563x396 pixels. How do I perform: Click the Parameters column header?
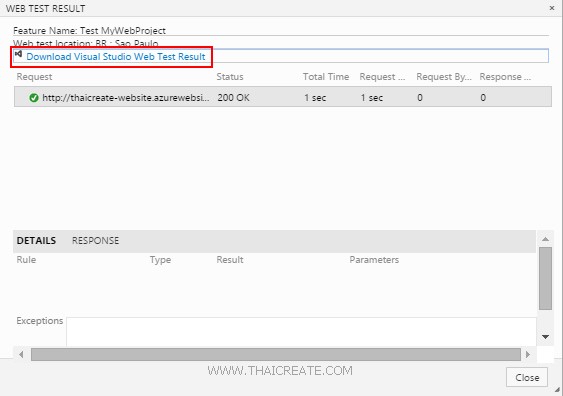pos(374,260)
